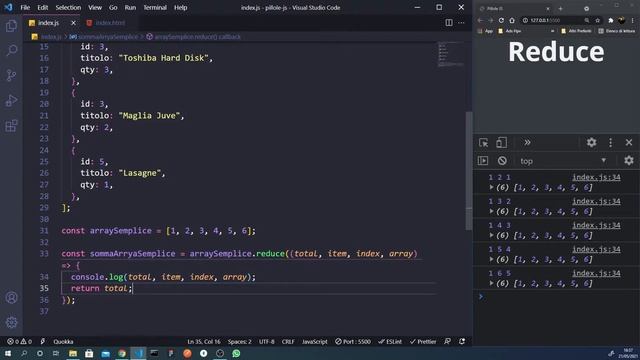
Task: Click the Quokka status bar item
Action: click(x=63, y=342)
